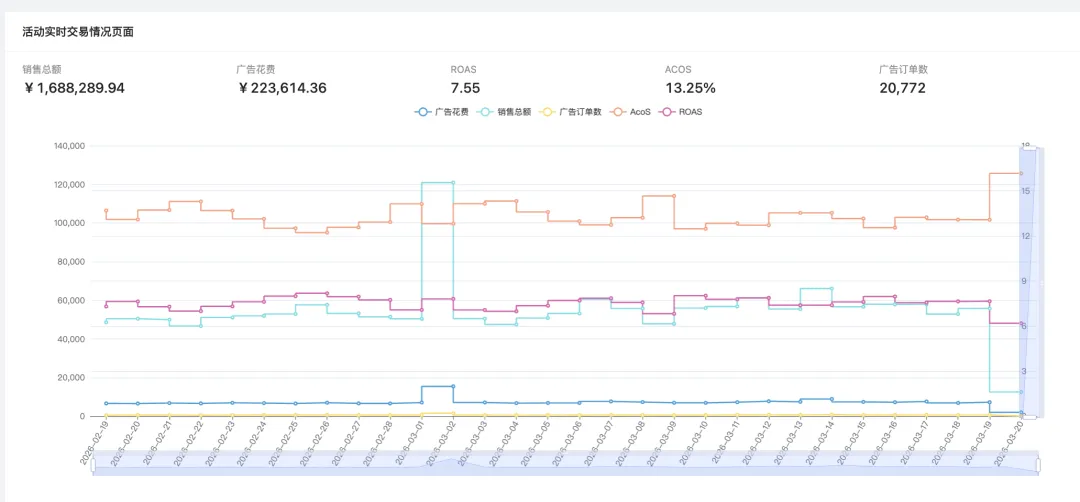Click the ROAS summary value 7.55
This screenshot has width=1080, height=502.
pyautogui.click(x=465, y=88)
